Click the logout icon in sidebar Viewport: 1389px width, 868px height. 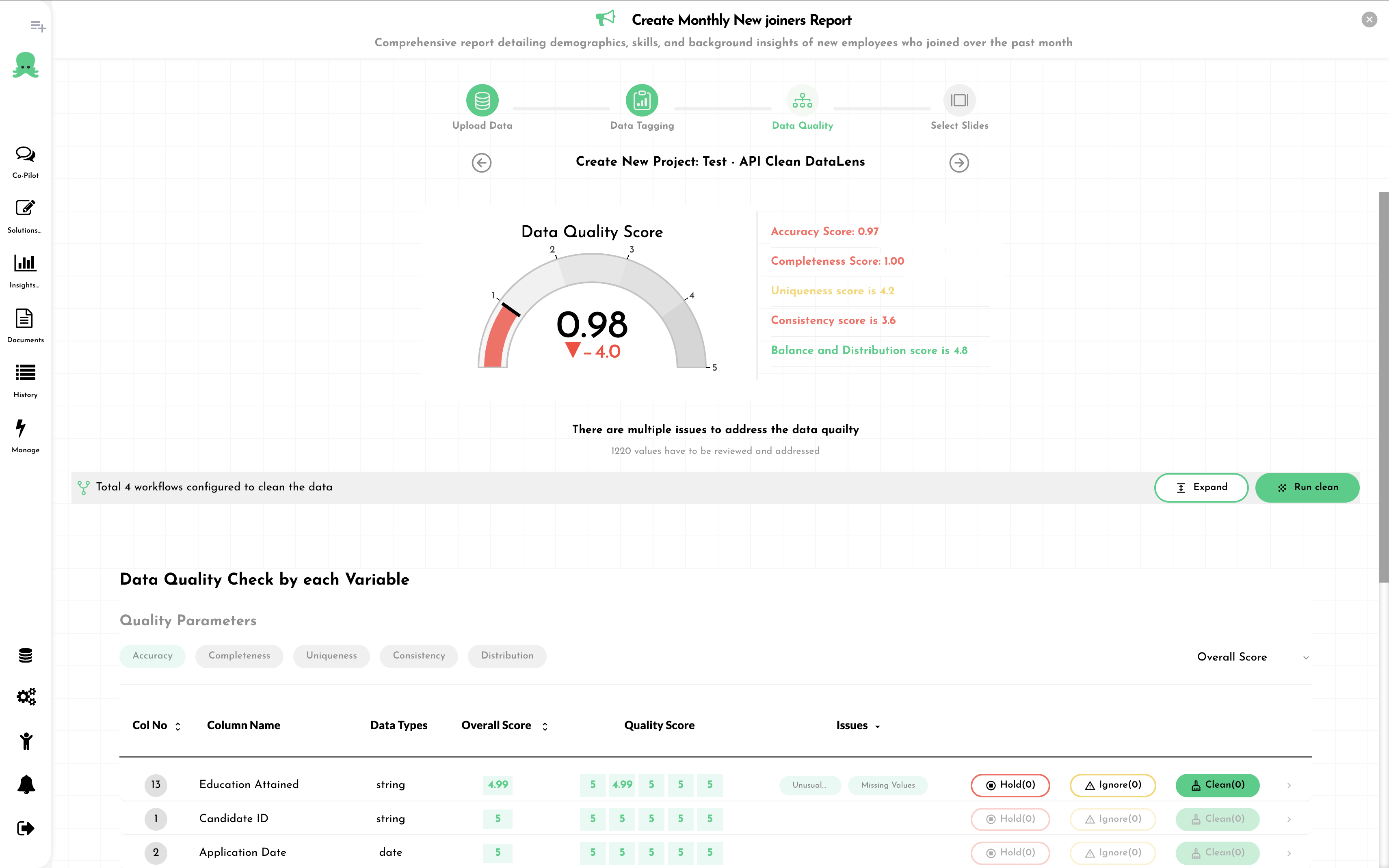[x=26, y=828]
